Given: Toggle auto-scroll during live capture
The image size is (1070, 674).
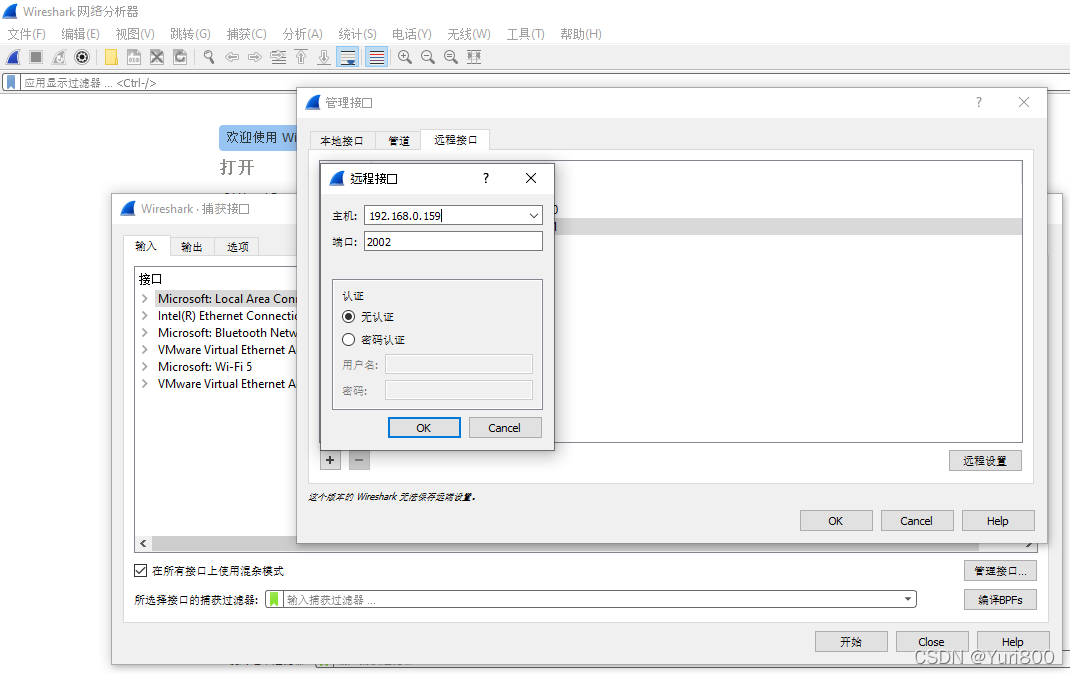Looking at the screenshot, I should 348,57.
